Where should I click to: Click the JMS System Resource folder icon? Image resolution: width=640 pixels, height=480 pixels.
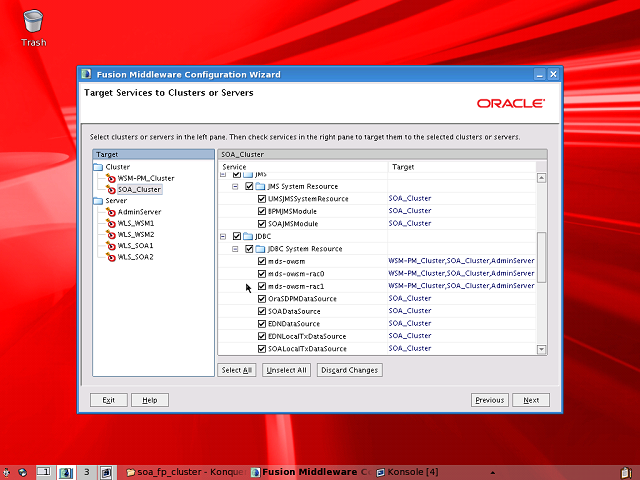[x=260, y=187]
